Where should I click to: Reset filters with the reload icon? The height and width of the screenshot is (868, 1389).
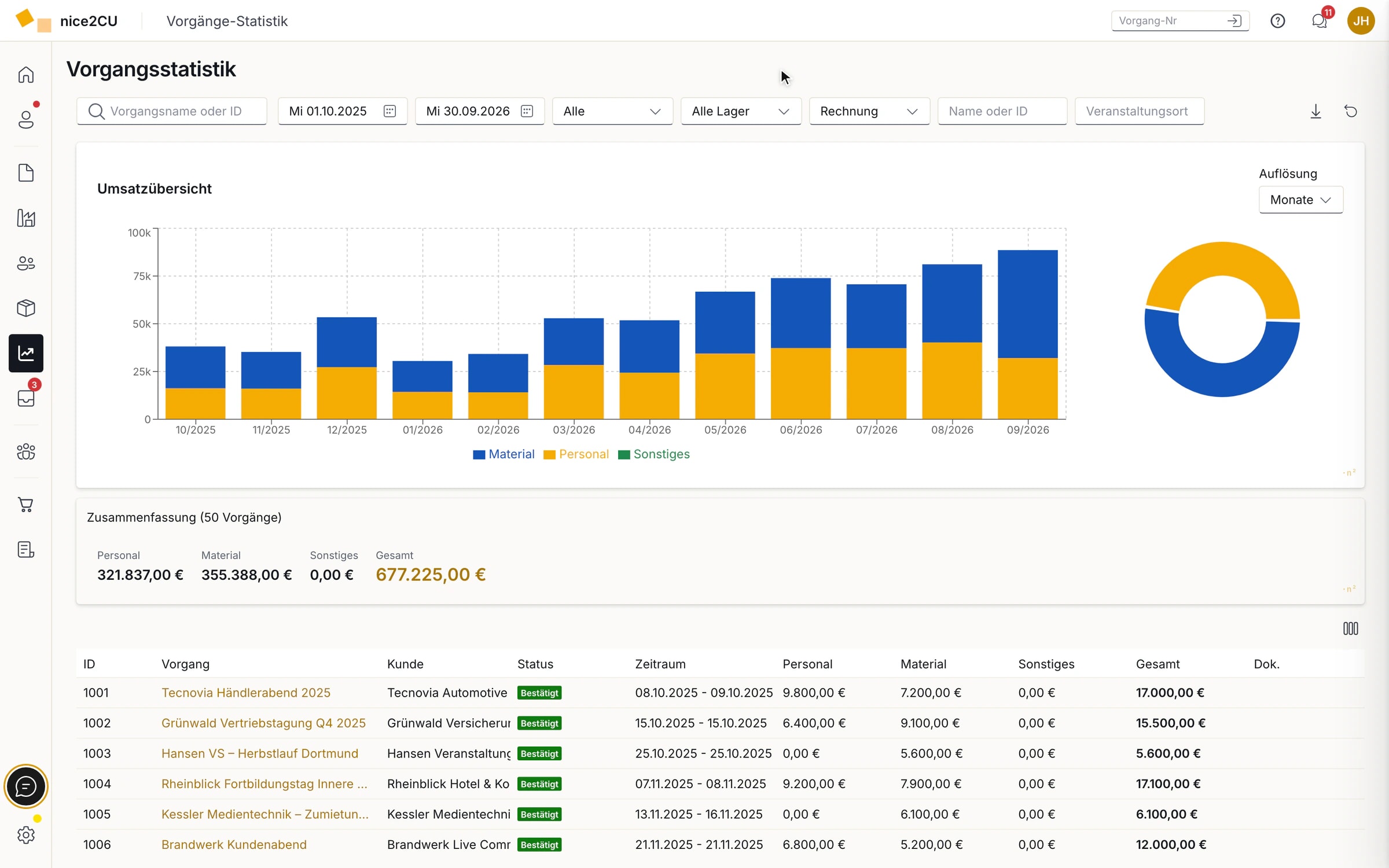click(x=1351, y=111)
